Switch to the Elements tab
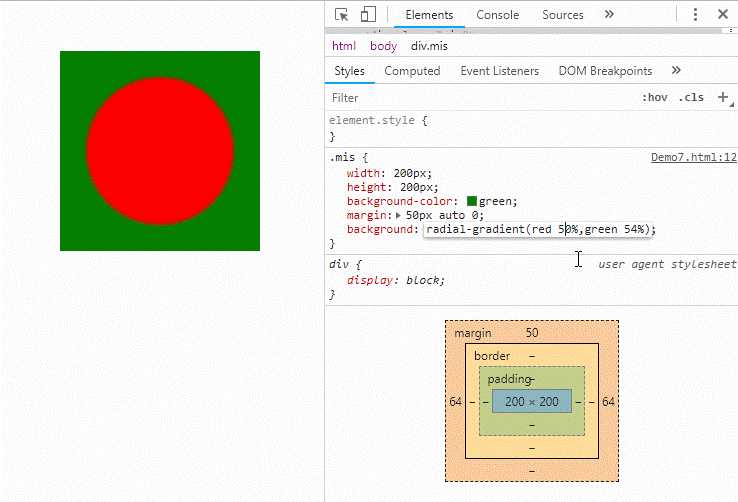 429,15
